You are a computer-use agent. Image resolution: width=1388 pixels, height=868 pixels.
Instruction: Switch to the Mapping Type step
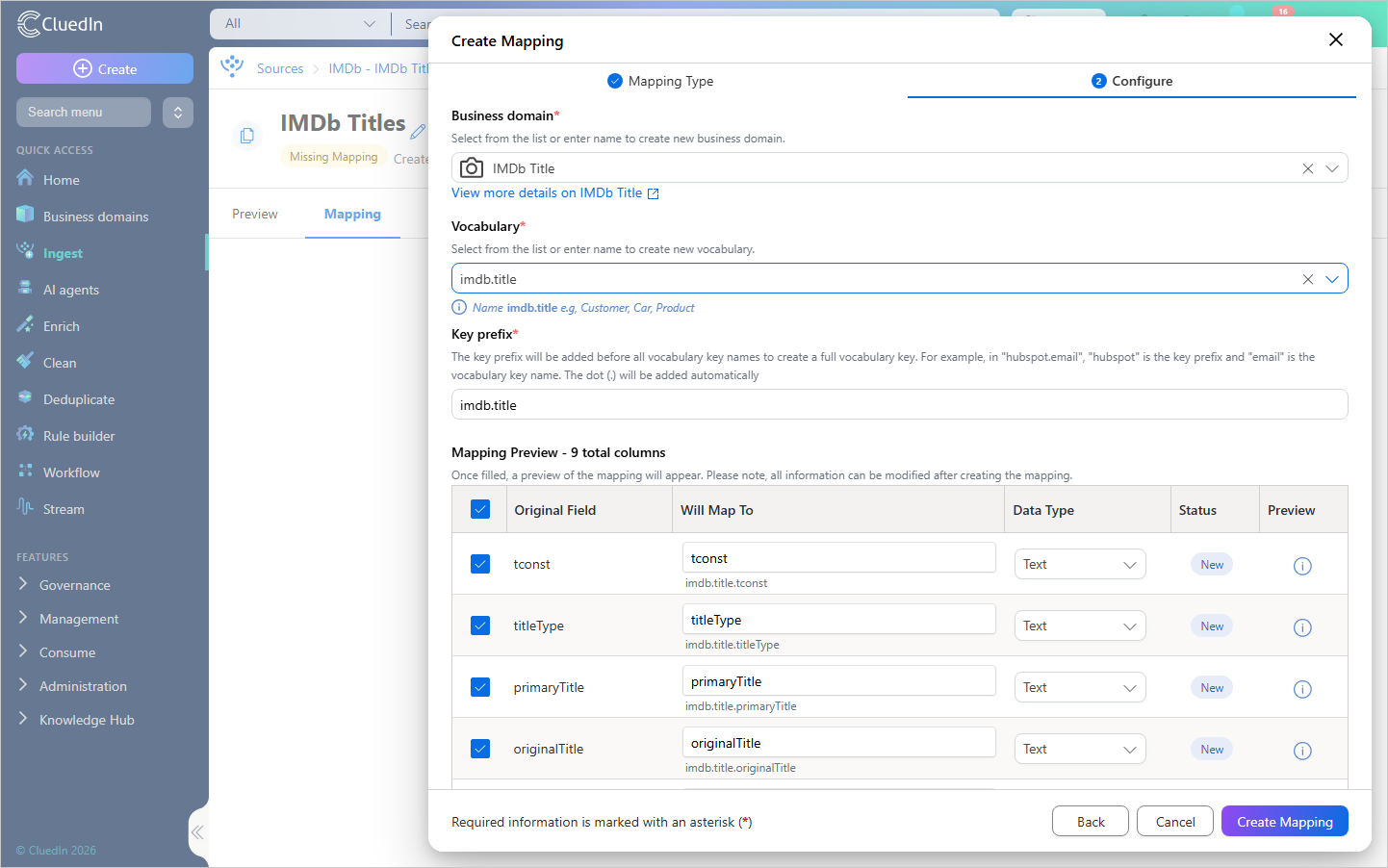(x=660, y=81)
